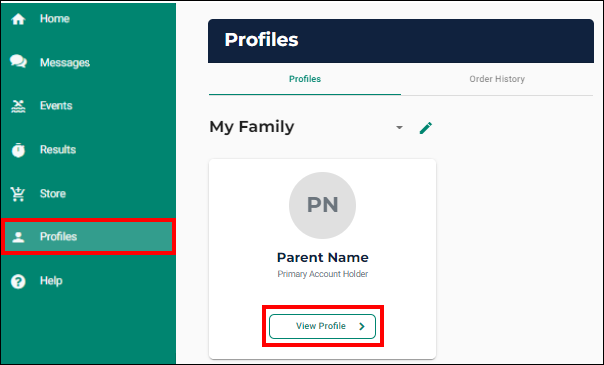Click the chevron on View Profile
Screen dimensions: 604x365
coord(362,326)
